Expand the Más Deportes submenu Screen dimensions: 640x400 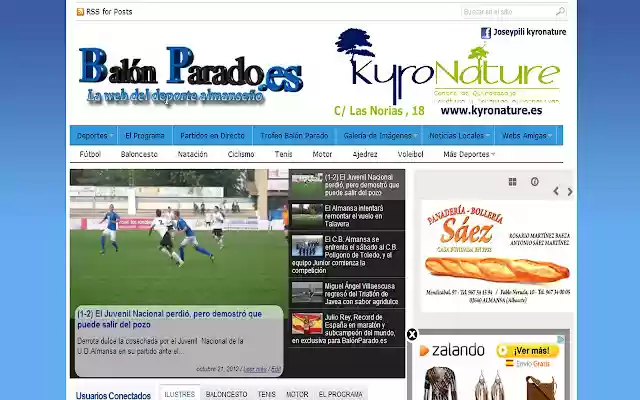(469, 154)
